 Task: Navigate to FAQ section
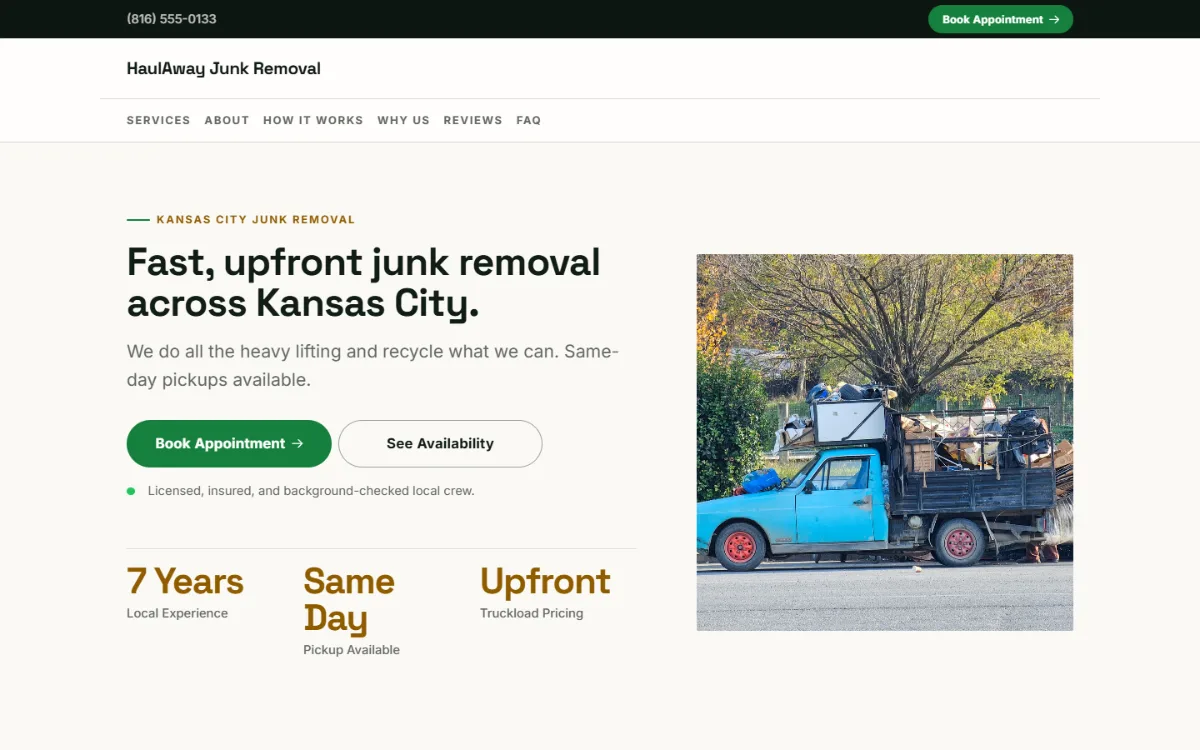pyautogui.click(x=529, y=120)
